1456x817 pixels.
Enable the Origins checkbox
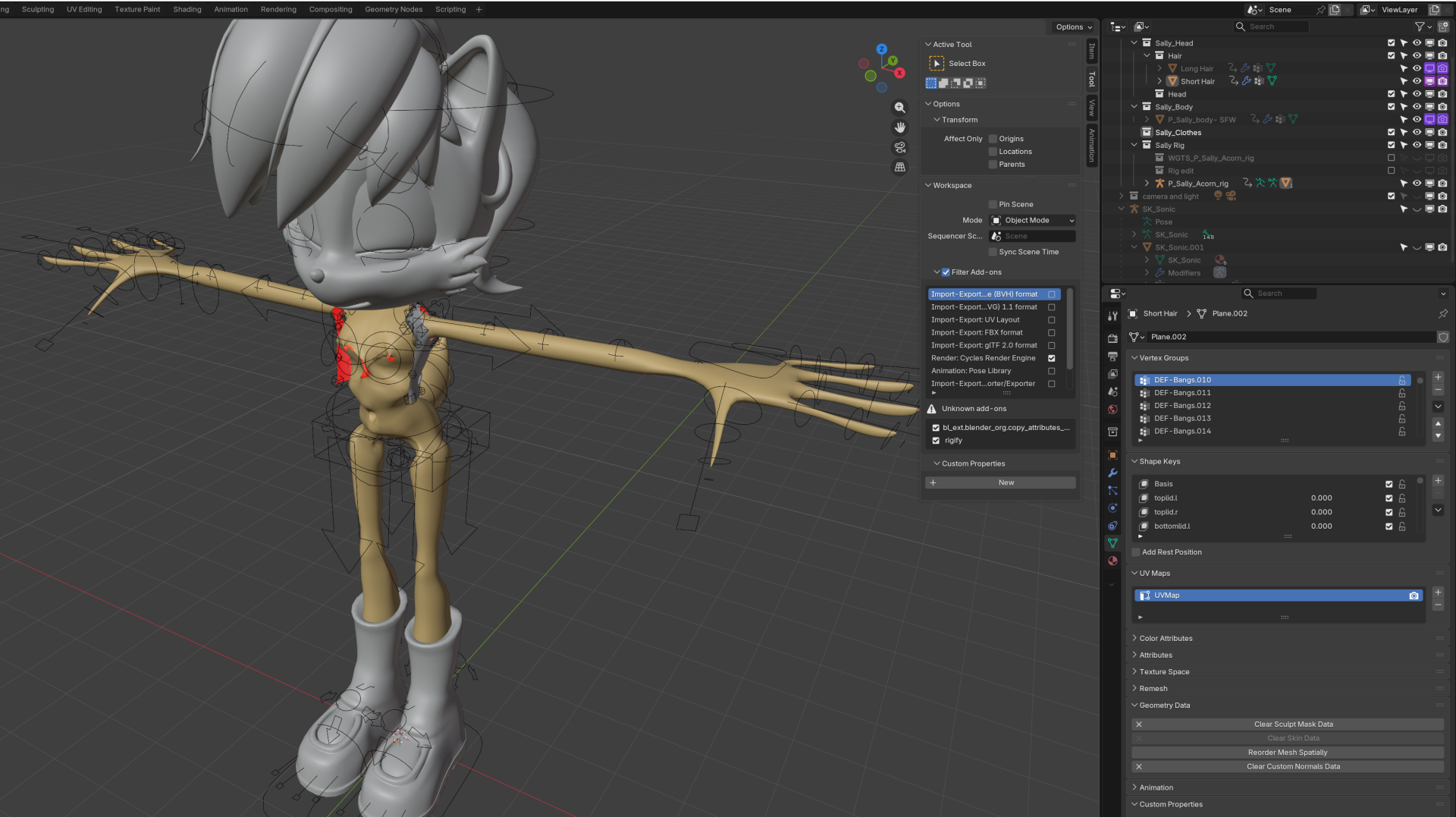(x=993, y=139)
